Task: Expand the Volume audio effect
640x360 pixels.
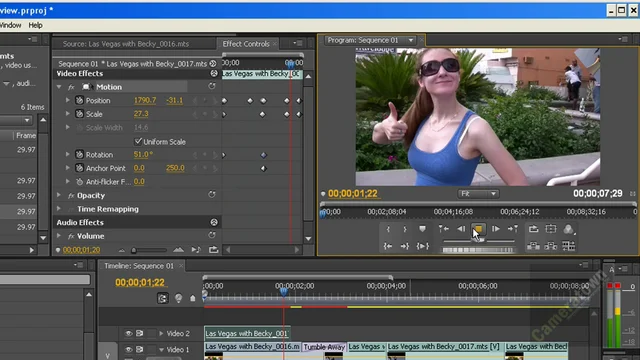Action: 59,236
